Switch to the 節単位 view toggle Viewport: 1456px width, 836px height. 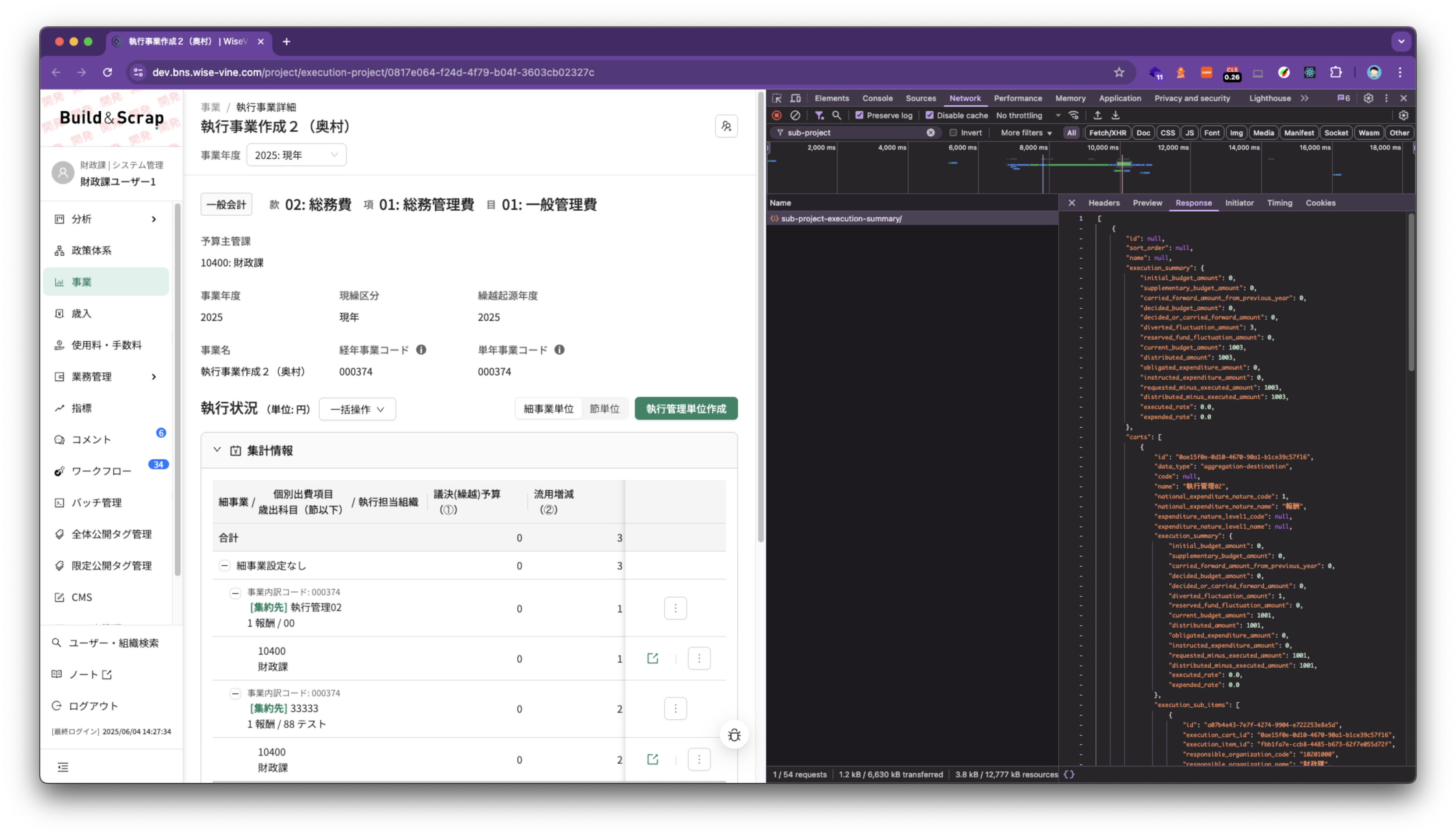[604, 409]
